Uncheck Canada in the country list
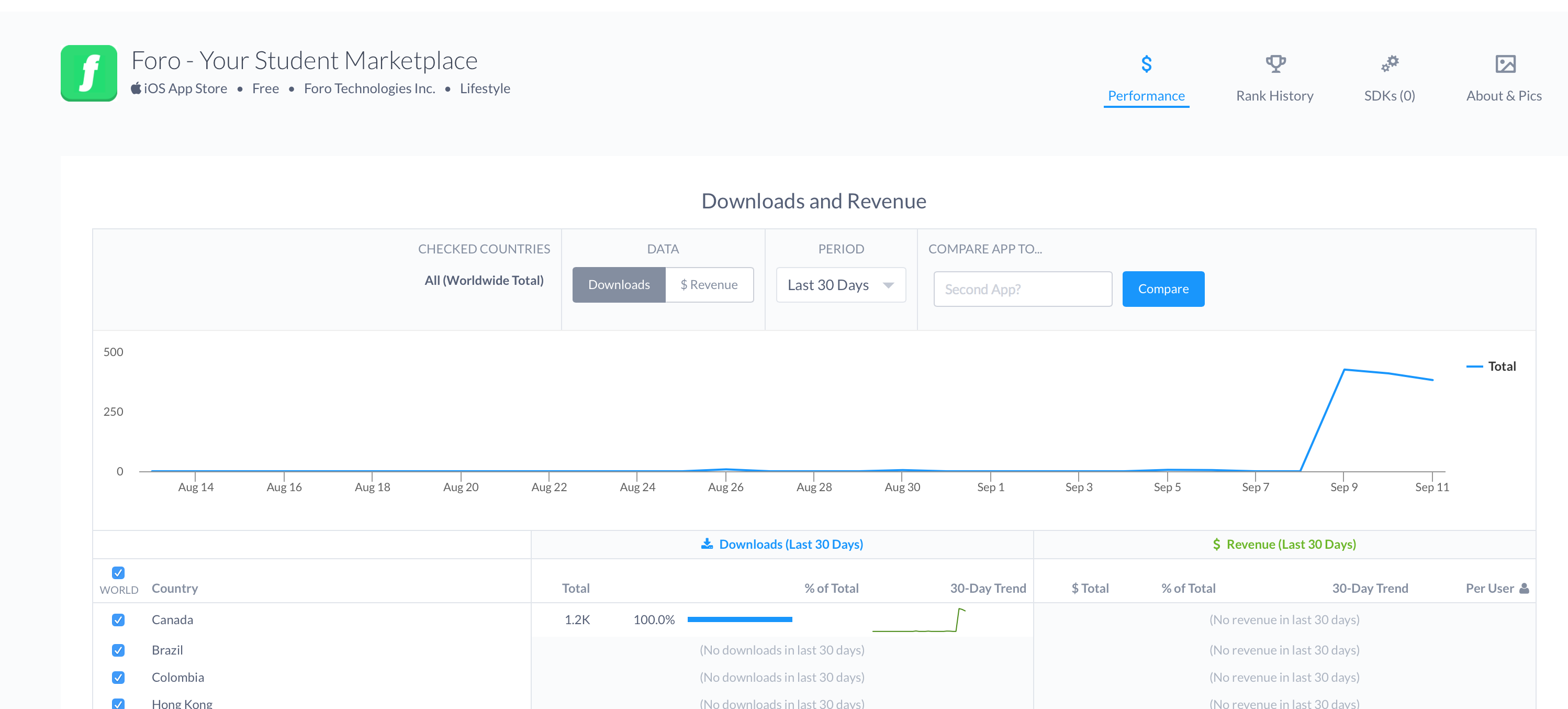 118,619
